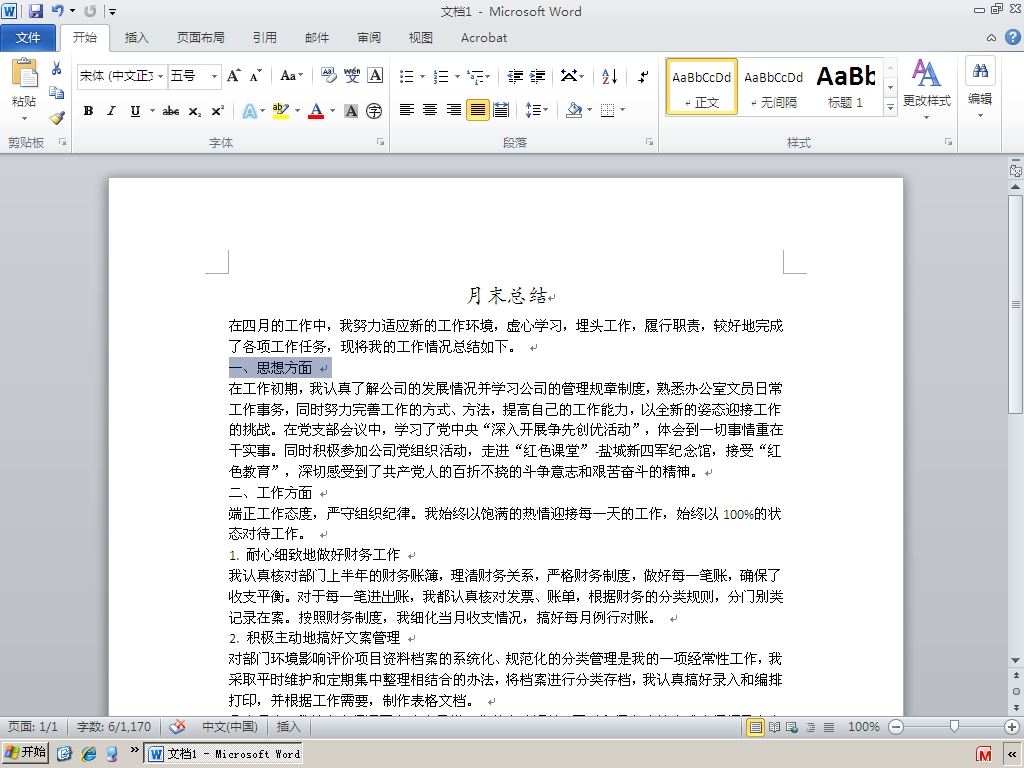
Task: Apply the 无间隔 style
Action: click(774, 87)
